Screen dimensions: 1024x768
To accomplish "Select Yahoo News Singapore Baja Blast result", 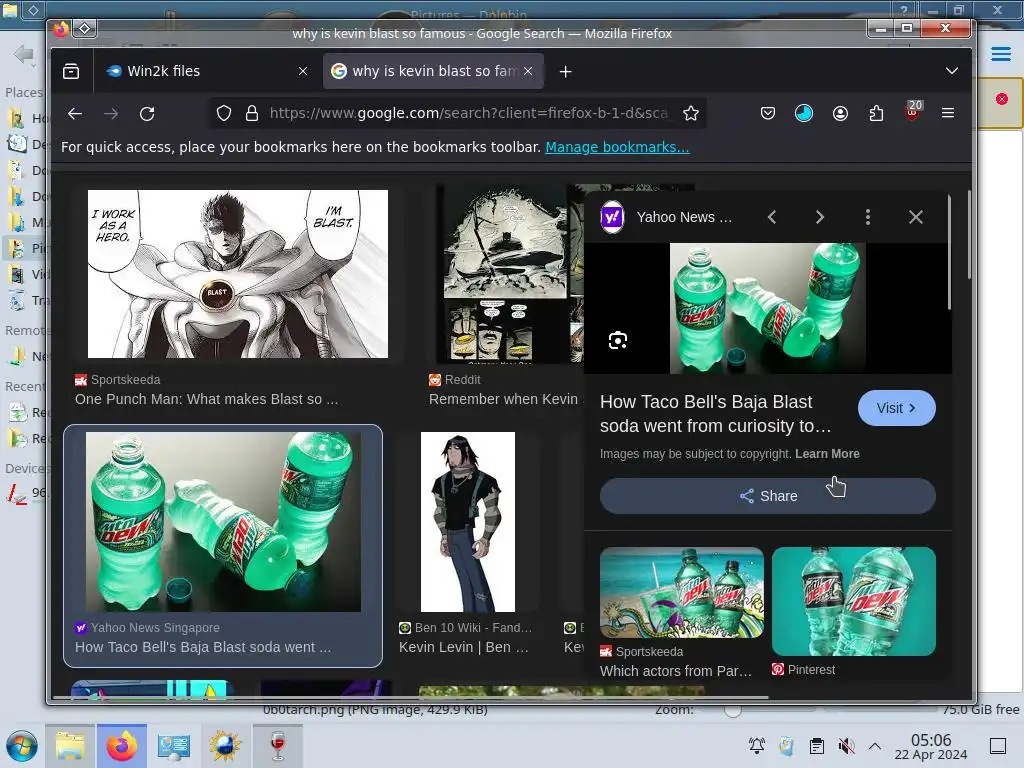I will click(x=223, y=546).
